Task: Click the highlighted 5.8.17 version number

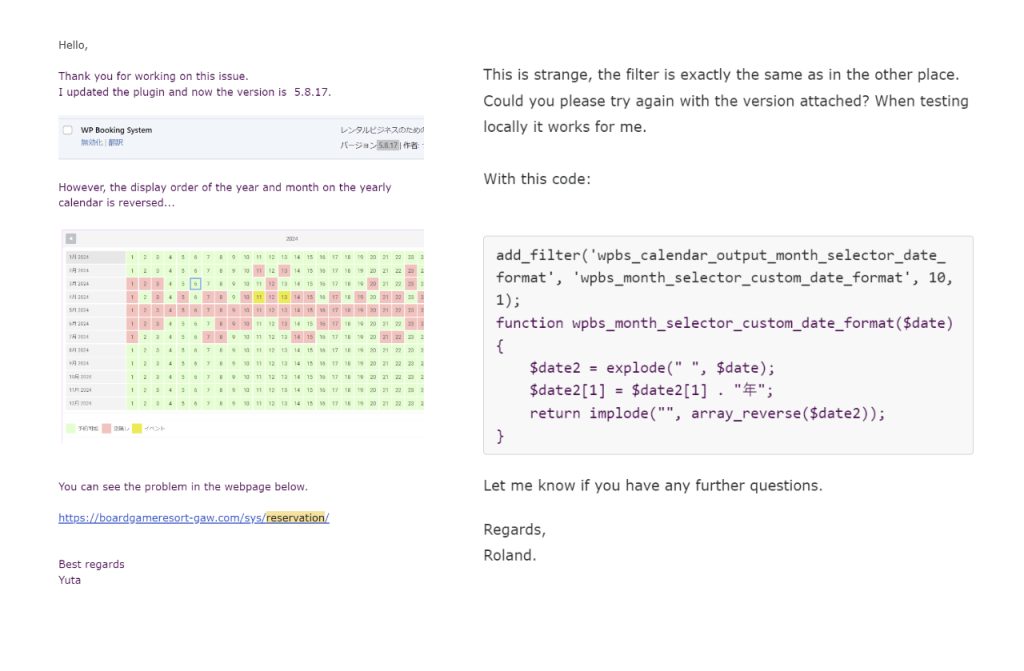Action: [x=387, y=145]
